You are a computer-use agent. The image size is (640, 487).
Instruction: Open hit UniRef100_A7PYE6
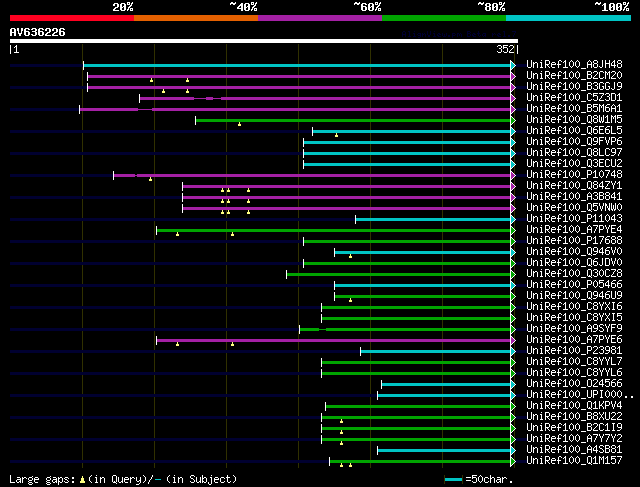[574, 340]
